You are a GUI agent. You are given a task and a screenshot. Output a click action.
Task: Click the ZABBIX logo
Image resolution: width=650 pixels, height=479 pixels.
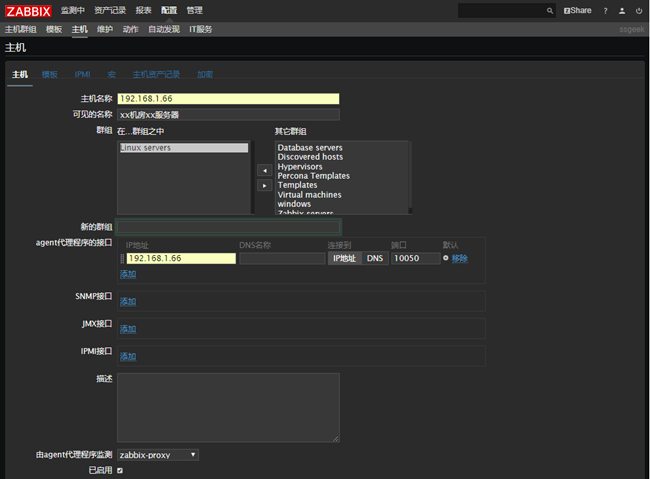28,11
